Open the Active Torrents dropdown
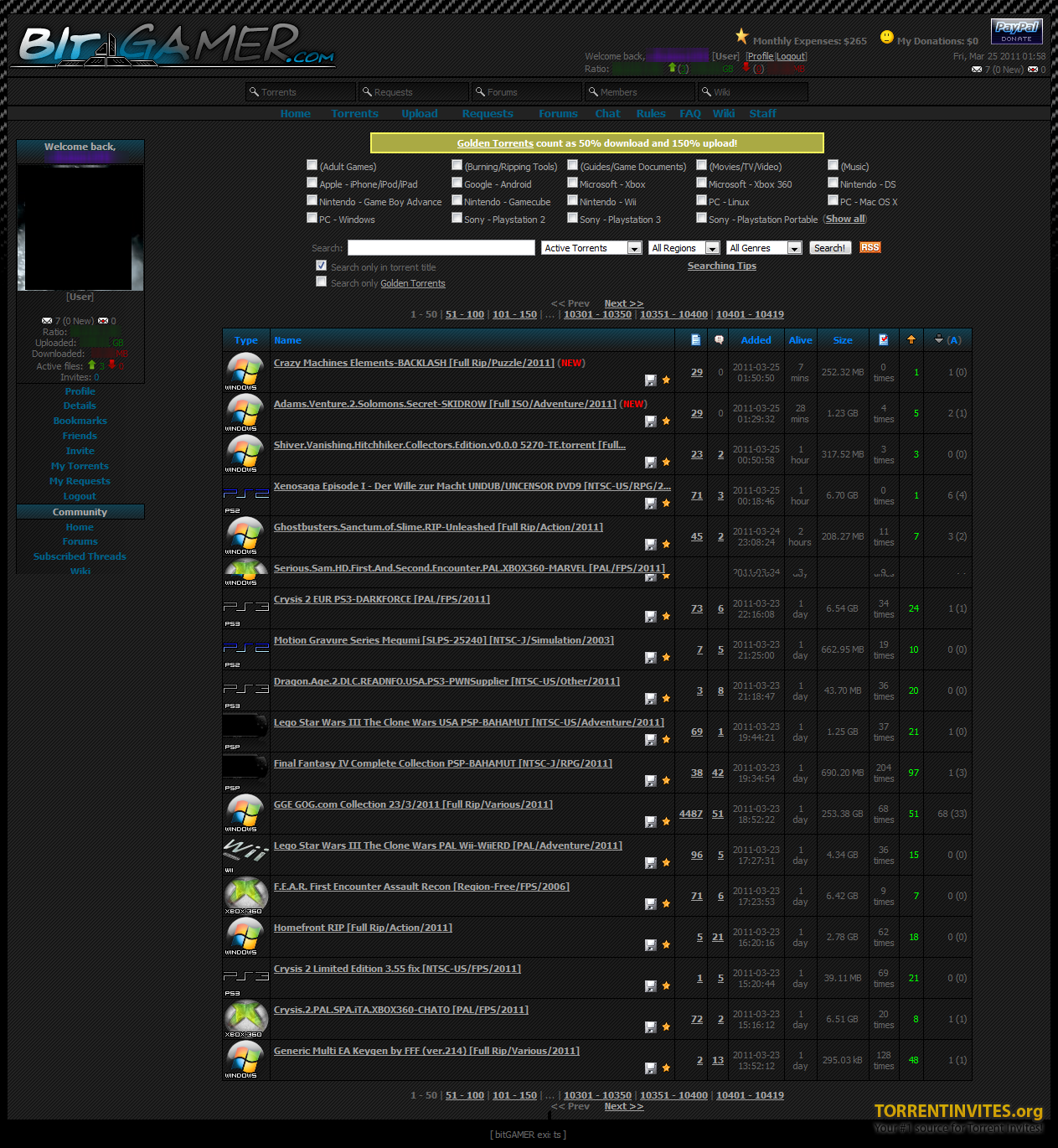Viewport: 1058px width, 1148px height. tap(591, 248)
